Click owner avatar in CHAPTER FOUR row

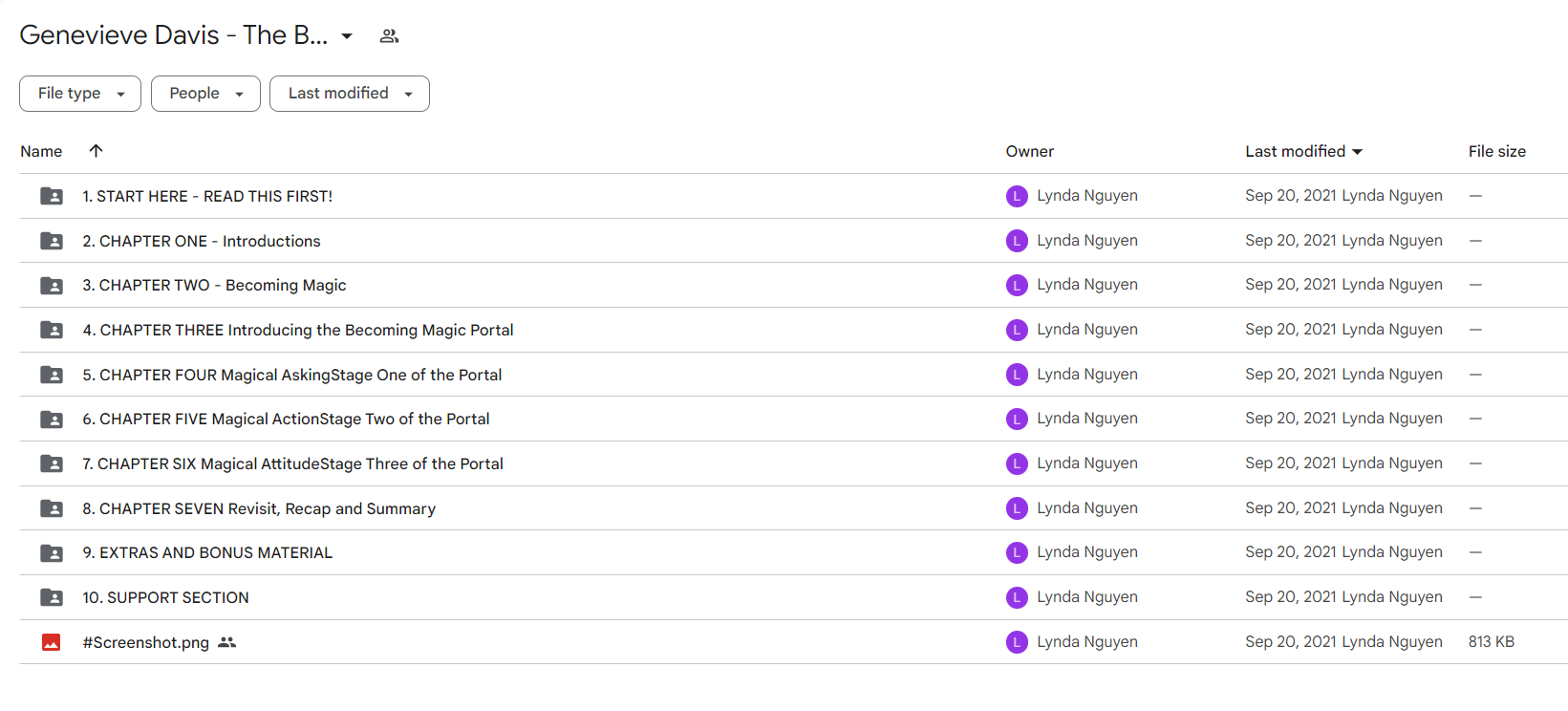pos(1017,375)
